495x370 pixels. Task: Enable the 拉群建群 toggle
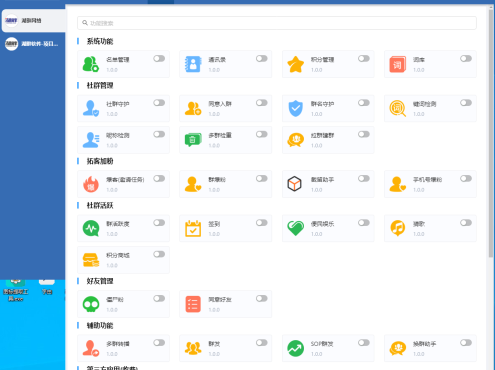click(364, 134)
